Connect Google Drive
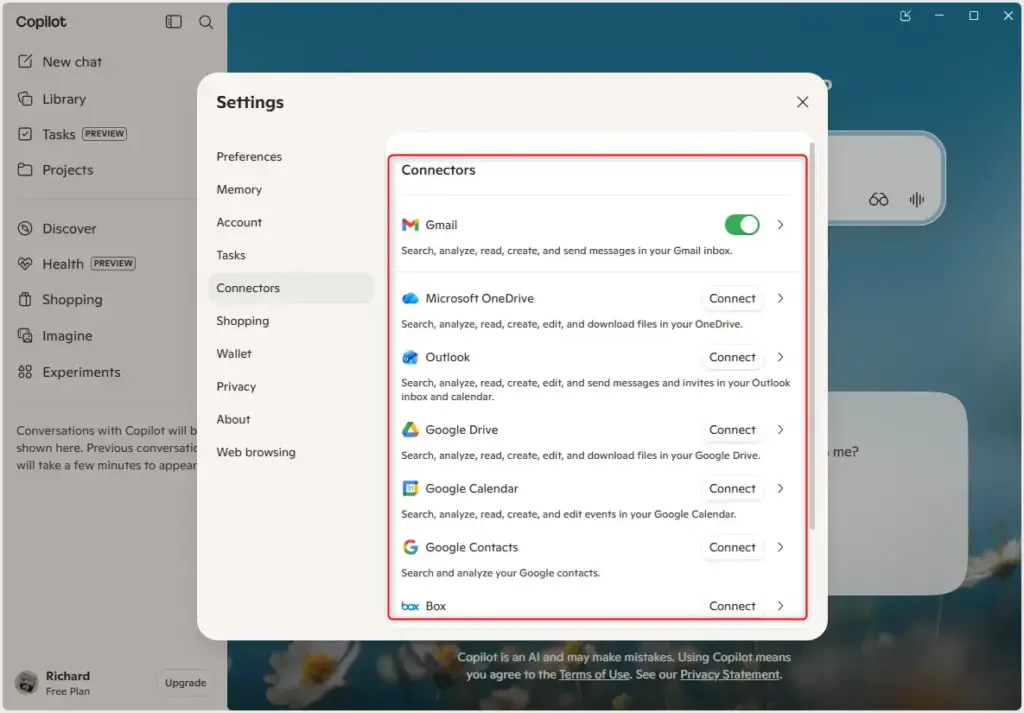The height and width of the screenshot is (713, 1024). 732,430
